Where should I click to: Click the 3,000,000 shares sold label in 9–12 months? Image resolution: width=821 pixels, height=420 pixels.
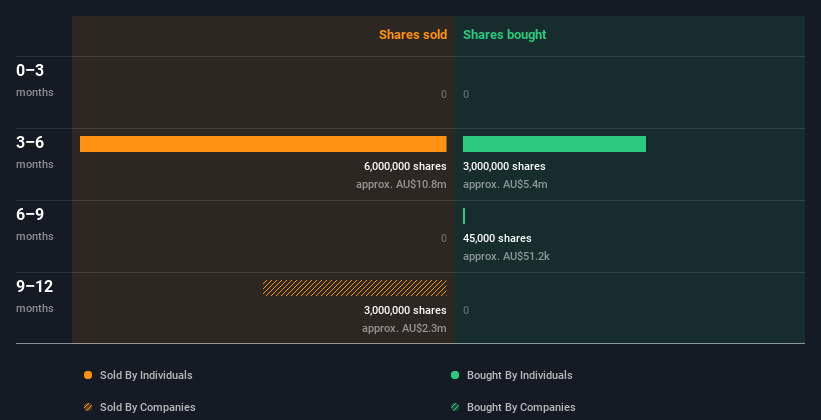405,311
